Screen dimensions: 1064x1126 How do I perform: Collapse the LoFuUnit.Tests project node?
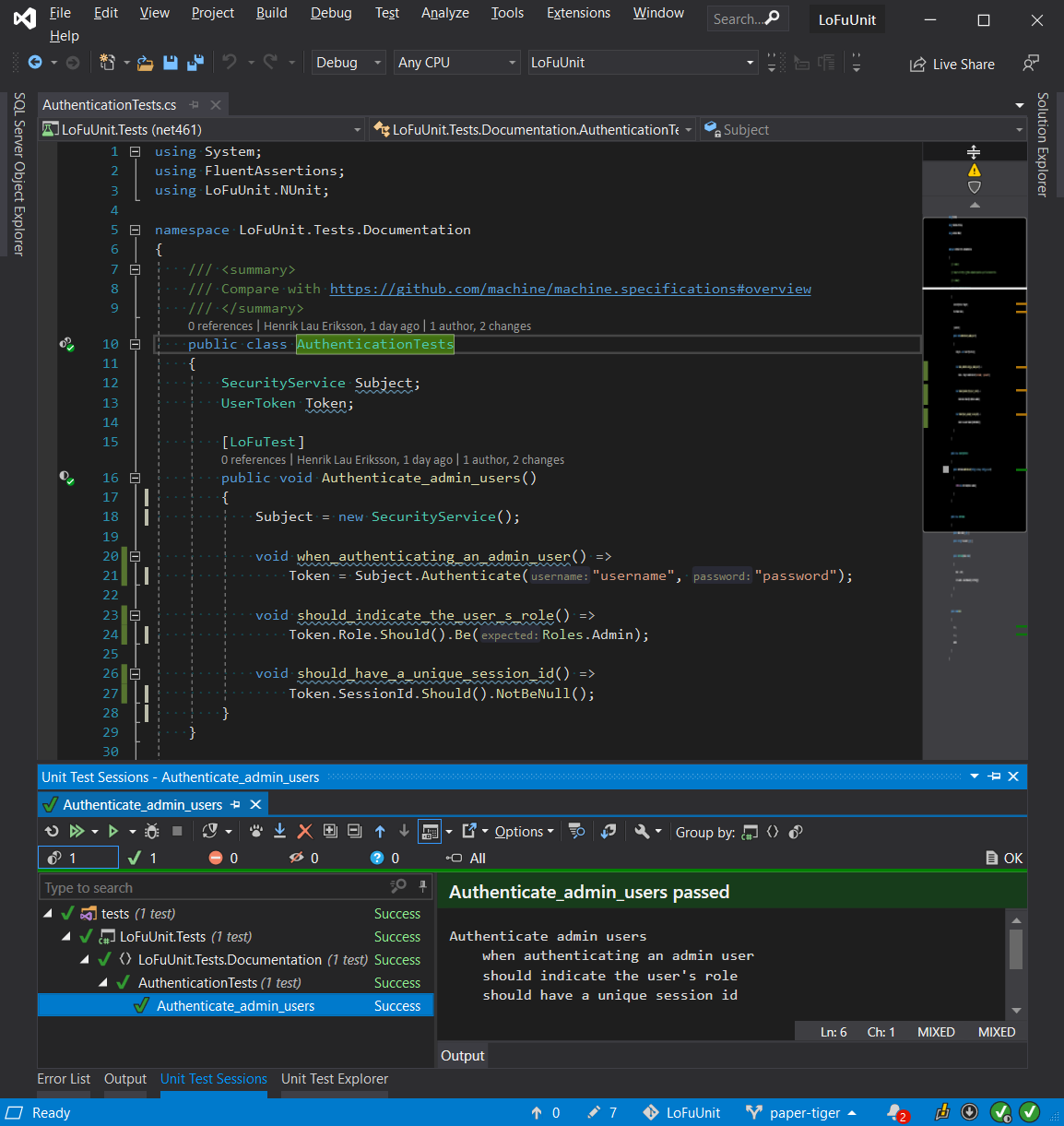point(66,936)
